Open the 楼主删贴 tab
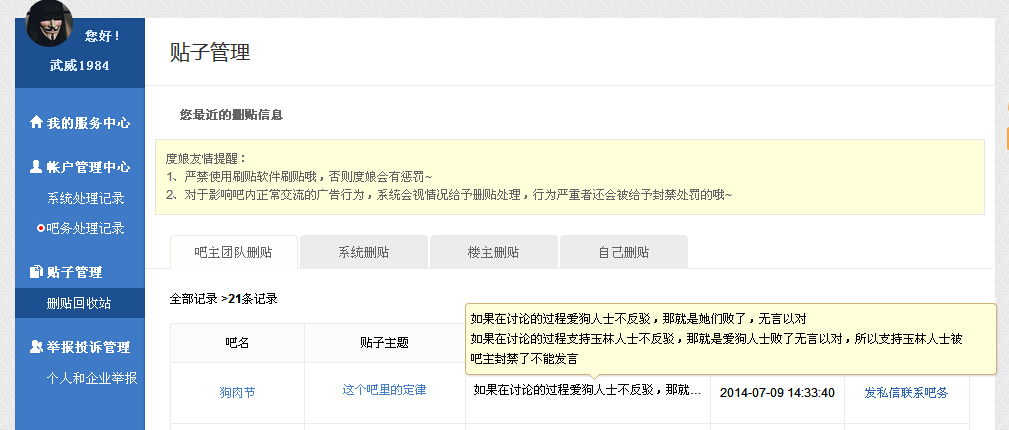This screenshot has width=1009, height=430. click(x=493, y=252)
